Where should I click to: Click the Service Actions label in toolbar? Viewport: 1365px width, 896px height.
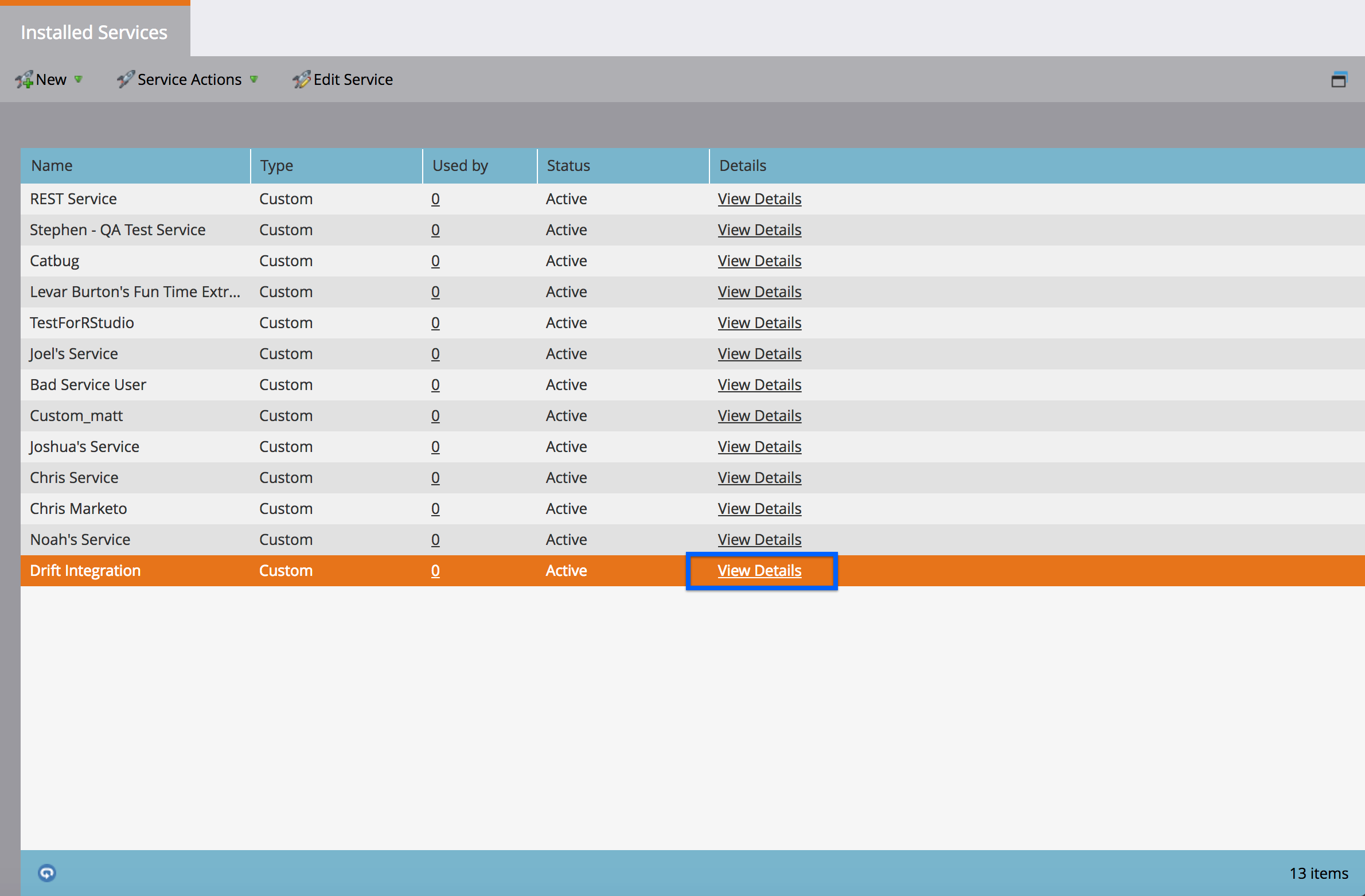[x=189, y=80]
